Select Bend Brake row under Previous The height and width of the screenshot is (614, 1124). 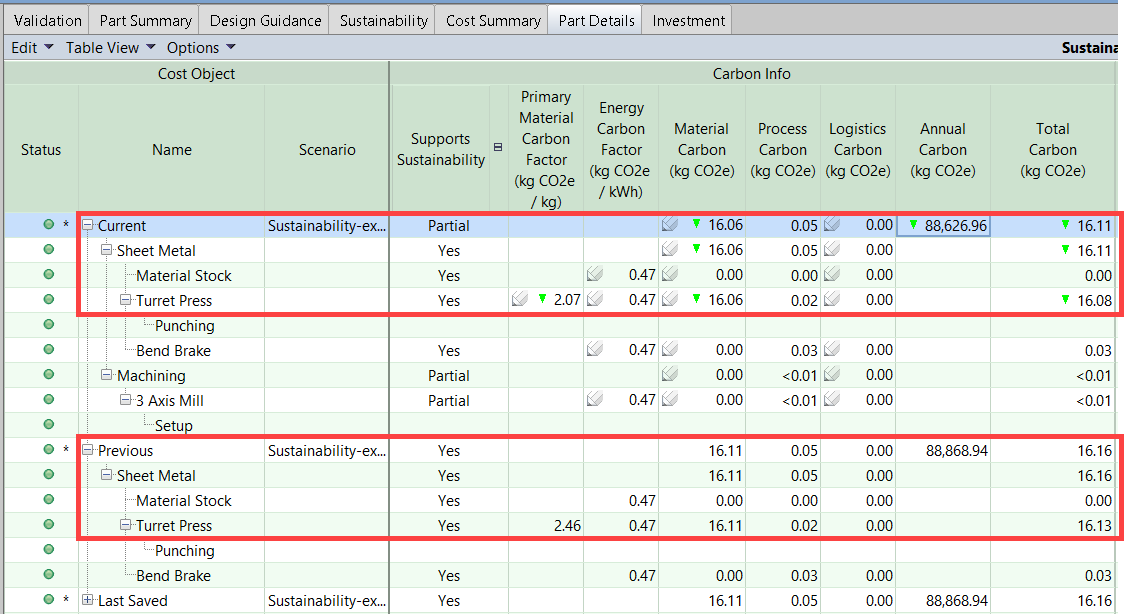click(173, 575)
